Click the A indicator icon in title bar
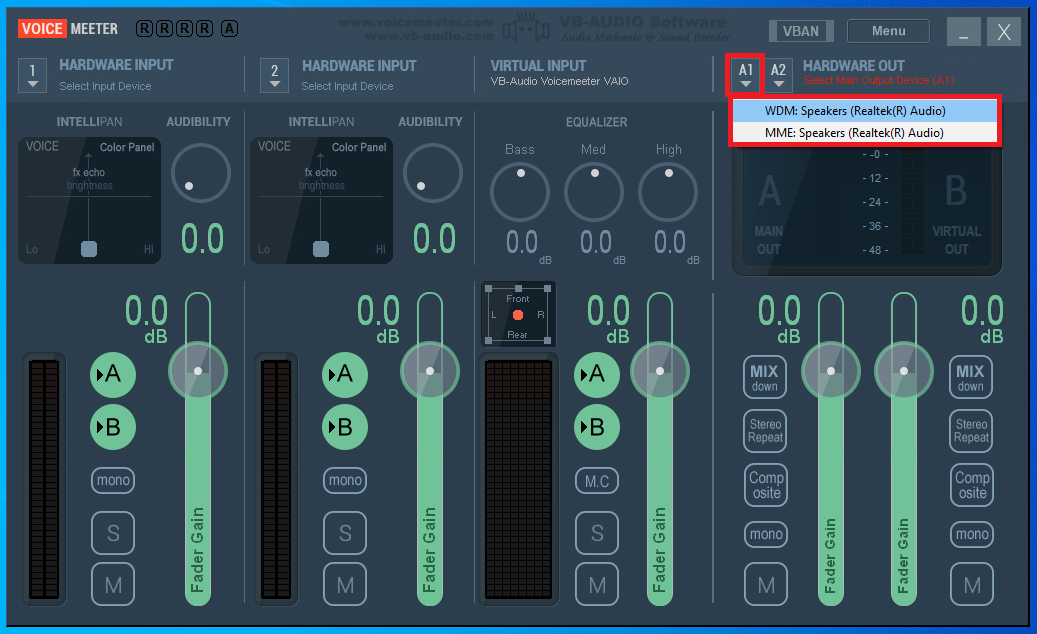Image resolution: width=1037 pixels, height=634 pixels. [229, 28]
